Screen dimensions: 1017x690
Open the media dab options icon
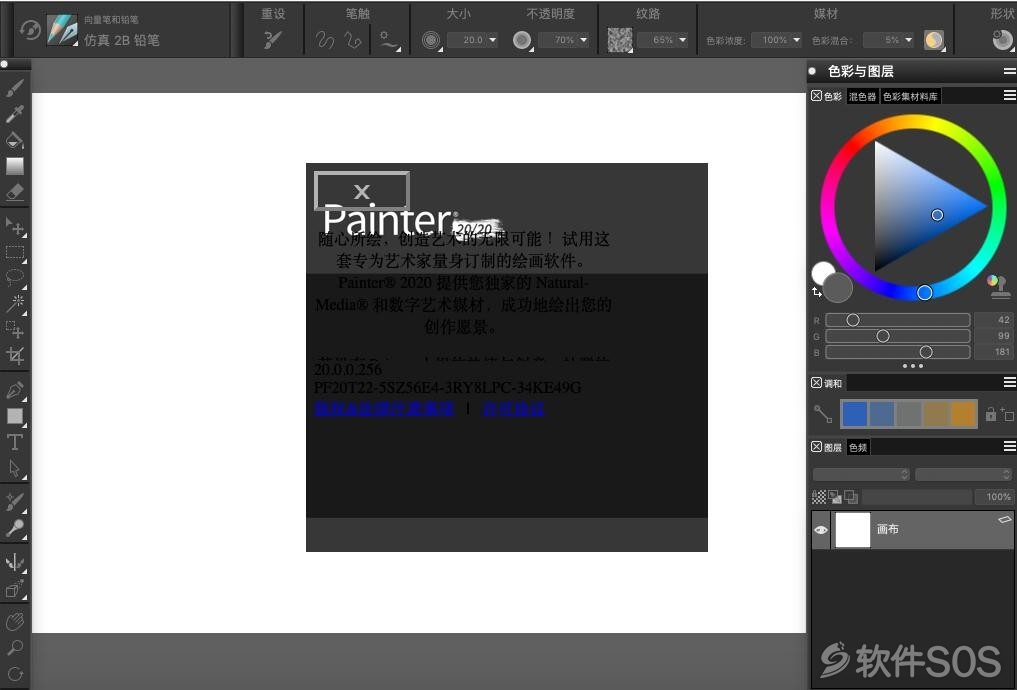(935, 40)
